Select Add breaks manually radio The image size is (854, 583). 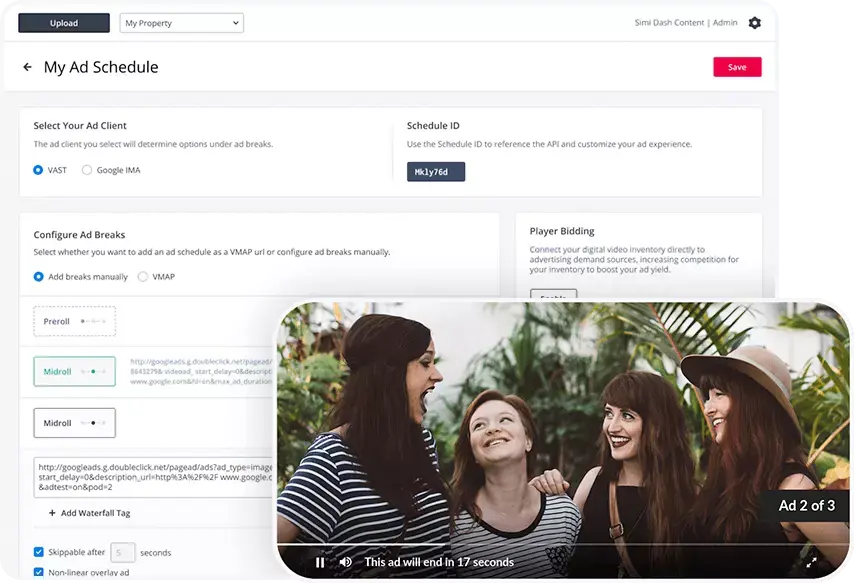[39, 277]
